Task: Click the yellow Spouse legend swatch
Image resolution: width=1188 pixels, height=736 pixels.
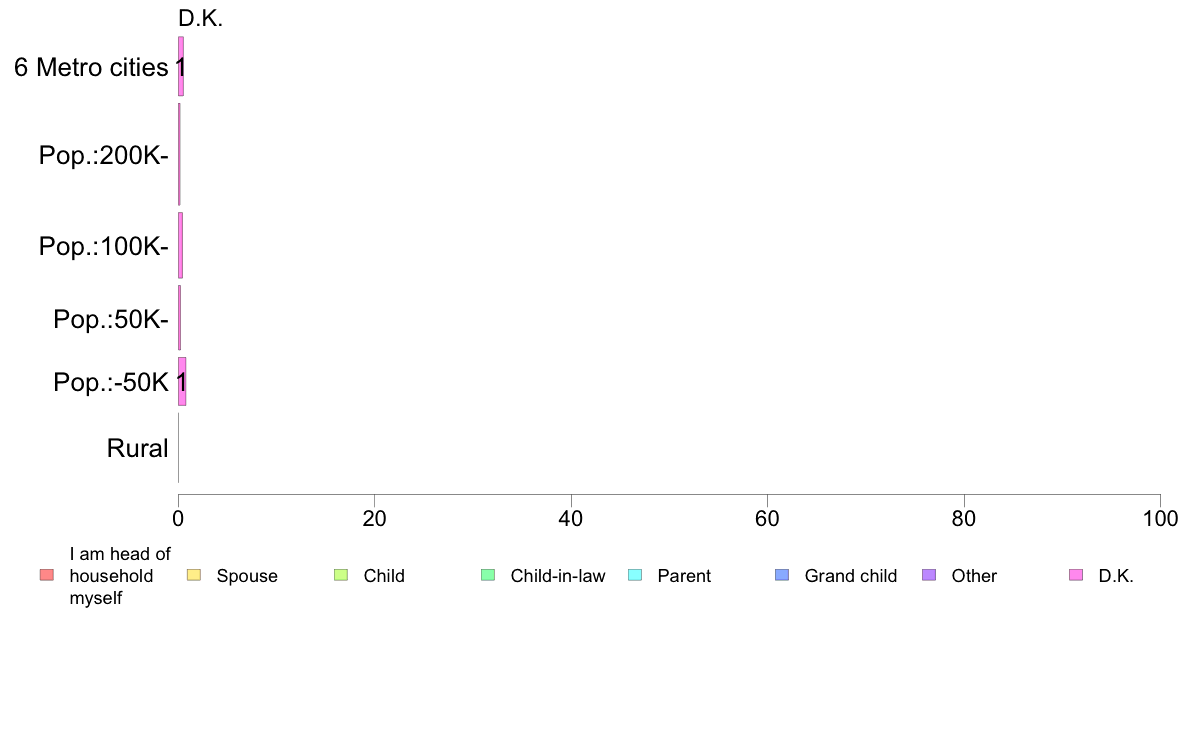Action: tap(194, 575)
